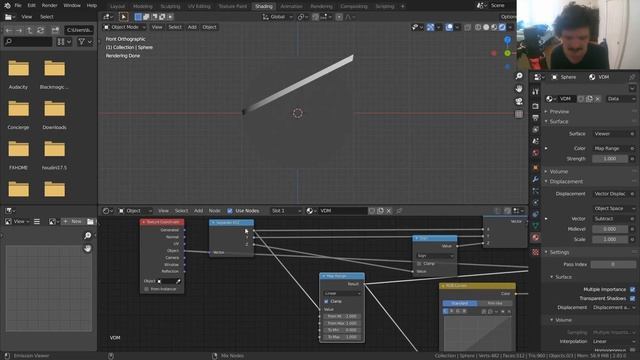Create new folder in file browser

tap(55, 30)
